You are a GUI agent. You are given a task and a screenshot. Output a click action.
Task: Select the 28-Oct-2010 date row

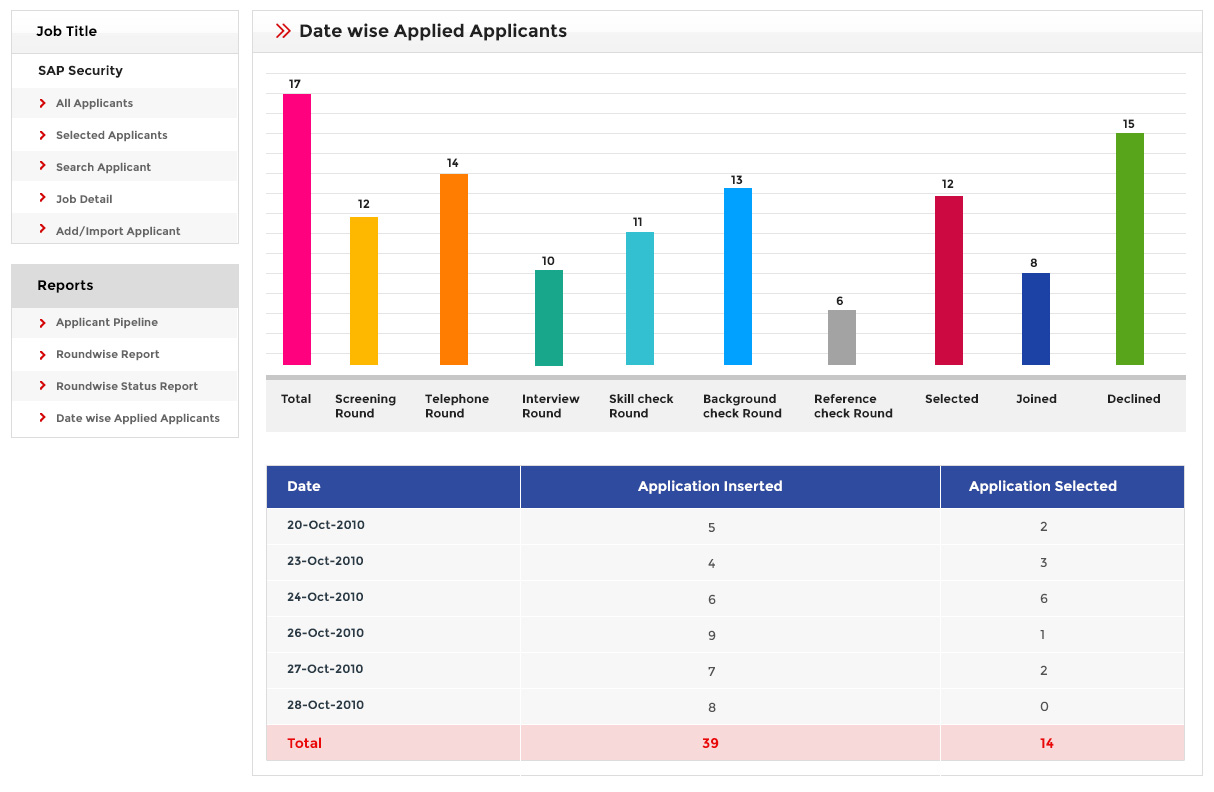[x=725, y=706]
